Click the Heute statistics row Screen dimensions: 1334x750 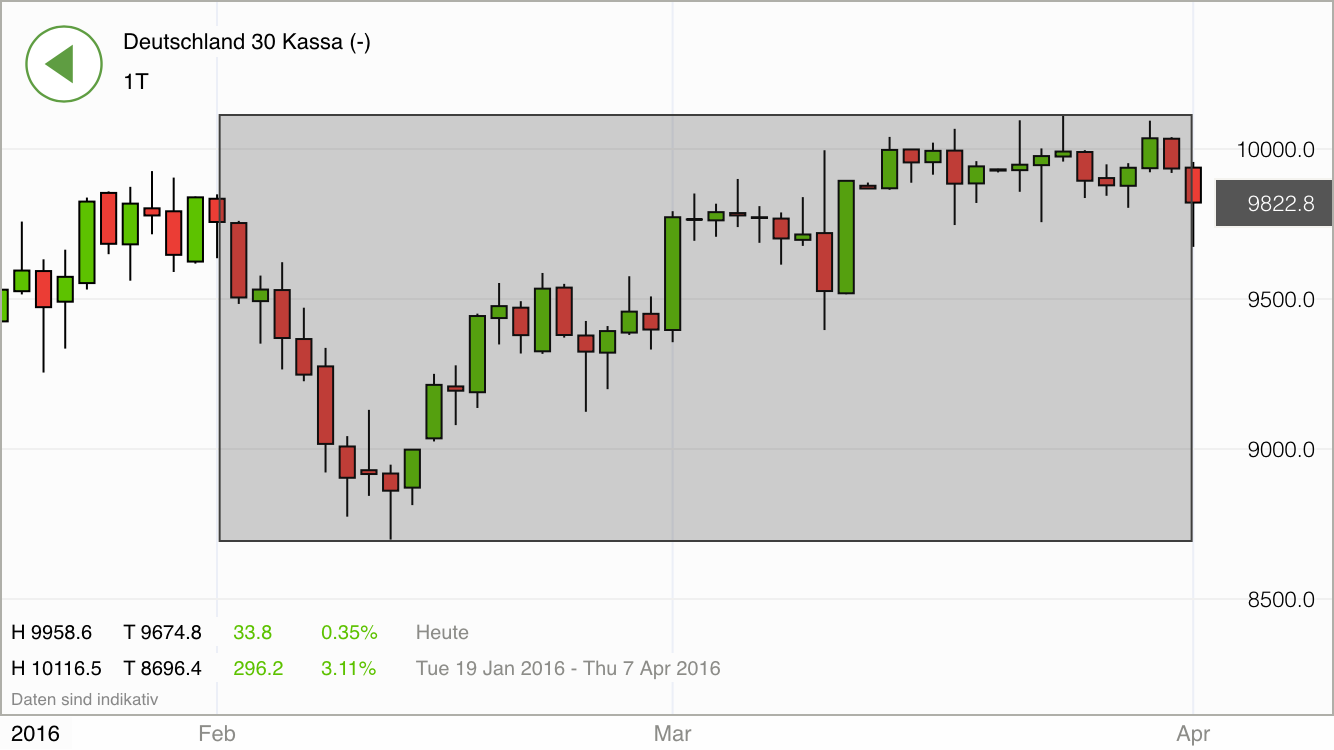[441, 632]
